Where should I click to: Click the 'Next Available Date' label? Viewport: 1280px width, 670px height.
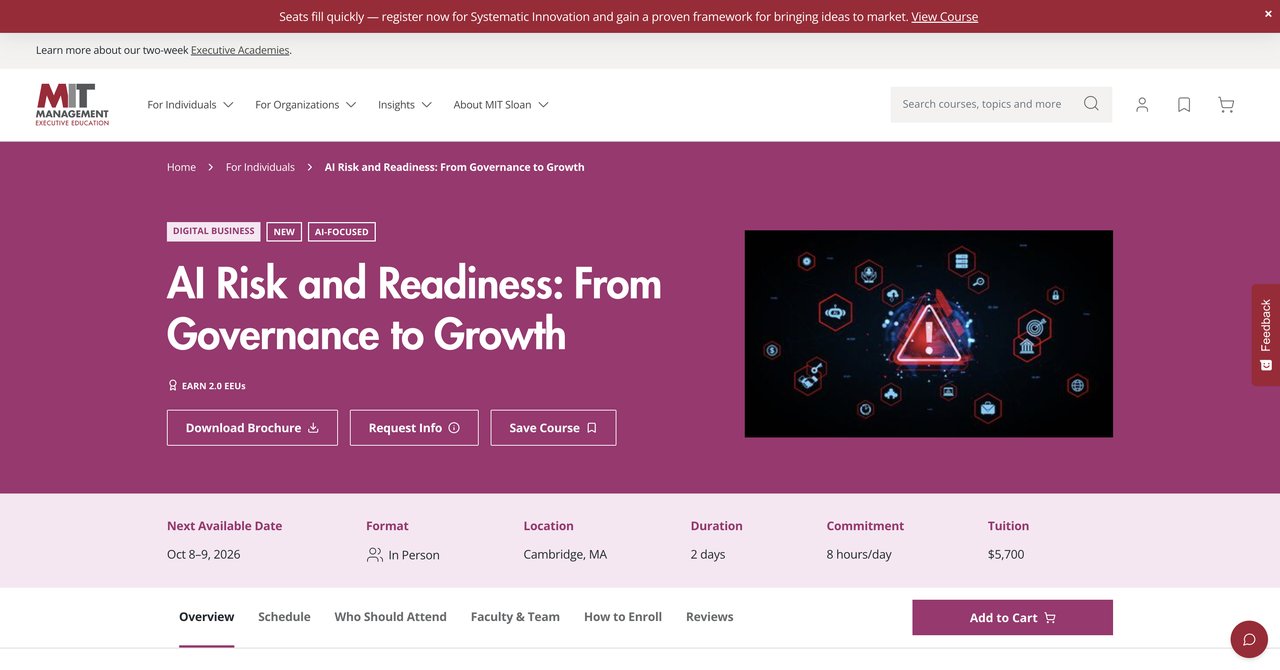tap(225, 526)
